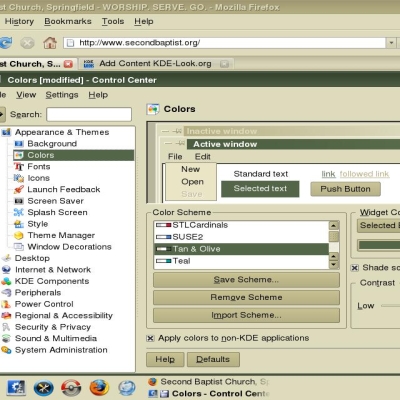
Task: Switch to Second Baptist Church taskbar entry
Action: [208, 382]
